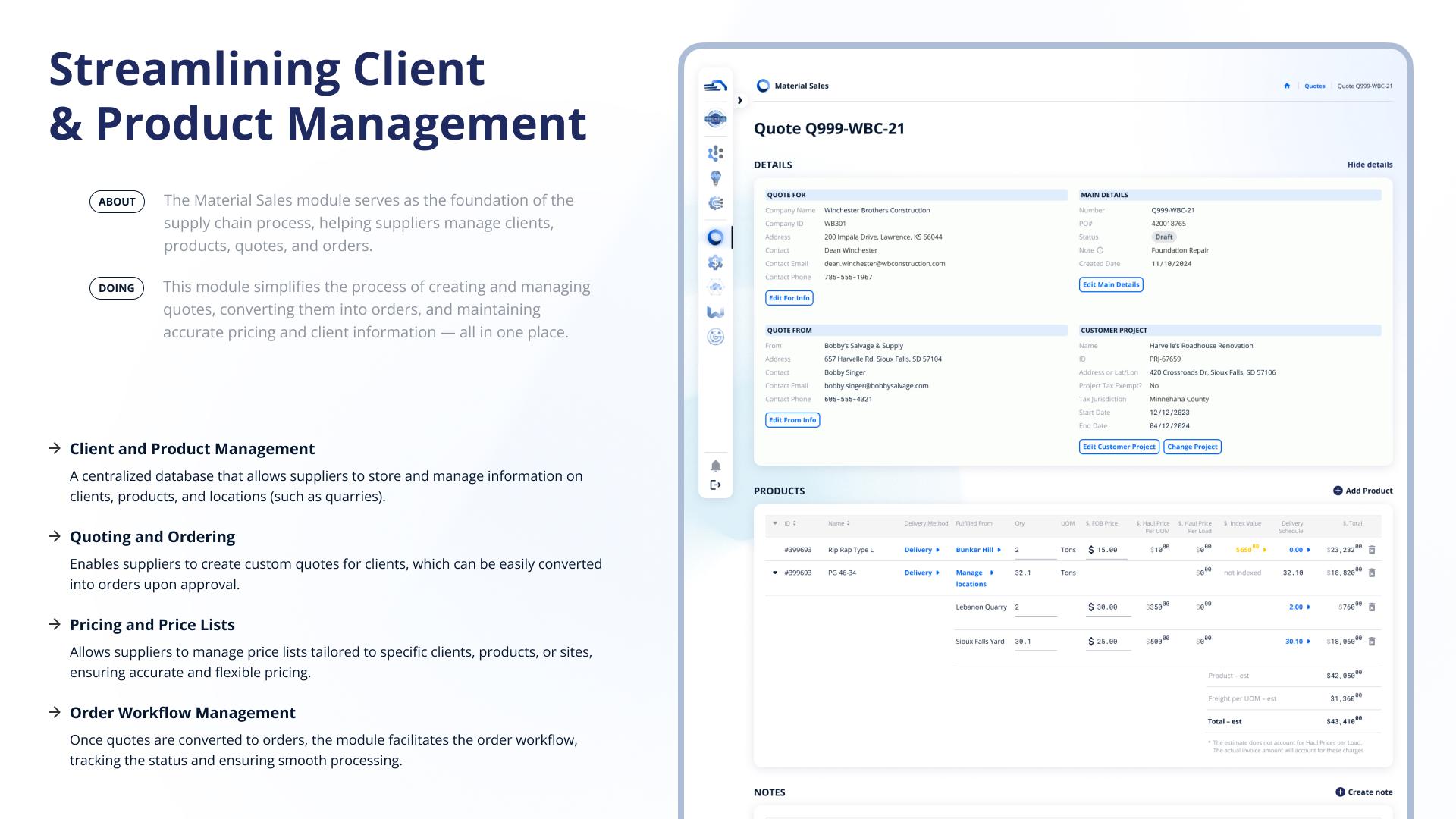
Task: Collapse the PG 46-34 product row
Action: (774, 573)
